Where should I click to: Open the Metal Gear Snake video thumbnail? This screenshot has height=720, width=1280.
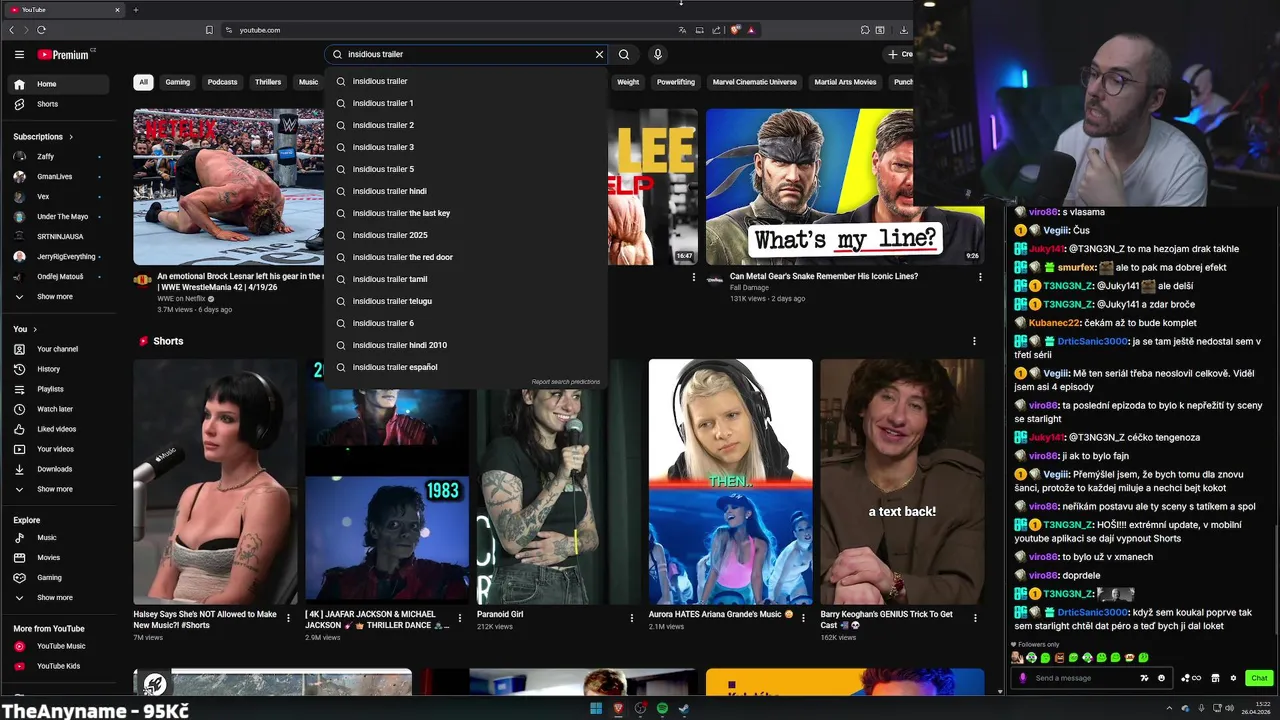845,187
